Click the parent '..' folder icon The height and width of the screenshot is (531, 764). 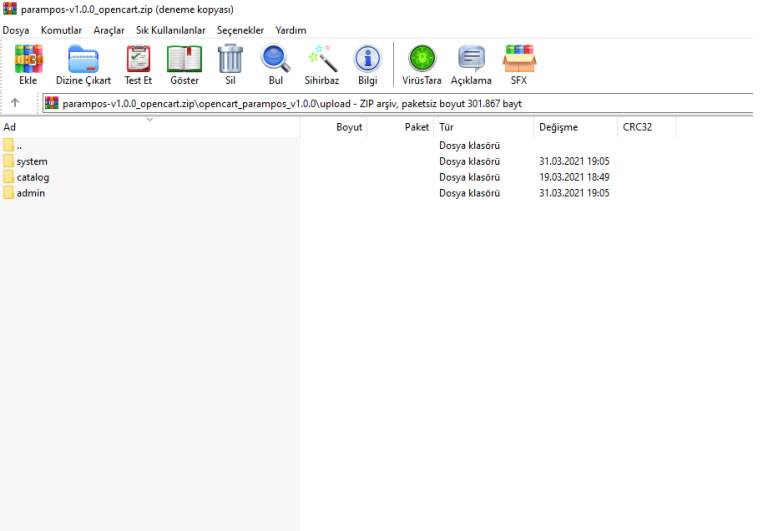[x=8, y=145]
